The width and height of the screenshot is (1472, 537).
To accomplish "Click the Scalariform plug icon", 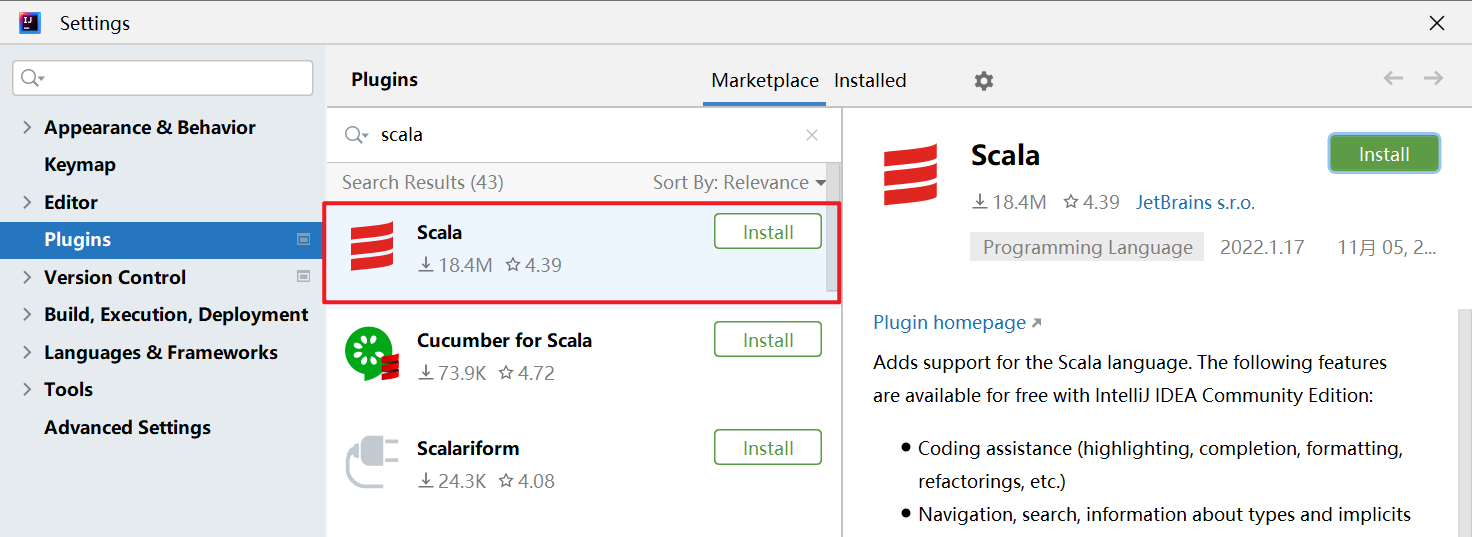I will pyautogui.click(x=372, y=463).
